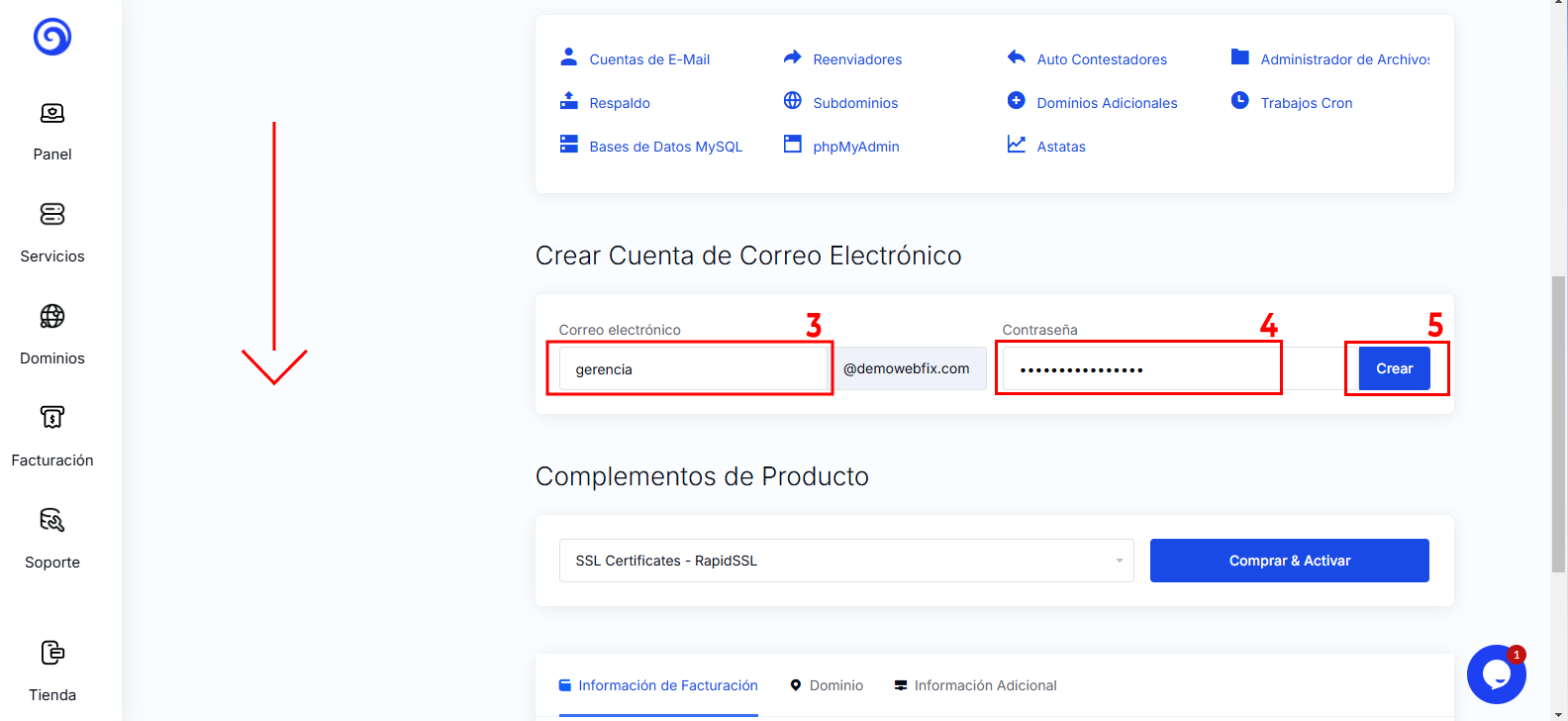
Task: Click the Dominios Adicionales plus icon
Action: click(x=1016, y=100)
